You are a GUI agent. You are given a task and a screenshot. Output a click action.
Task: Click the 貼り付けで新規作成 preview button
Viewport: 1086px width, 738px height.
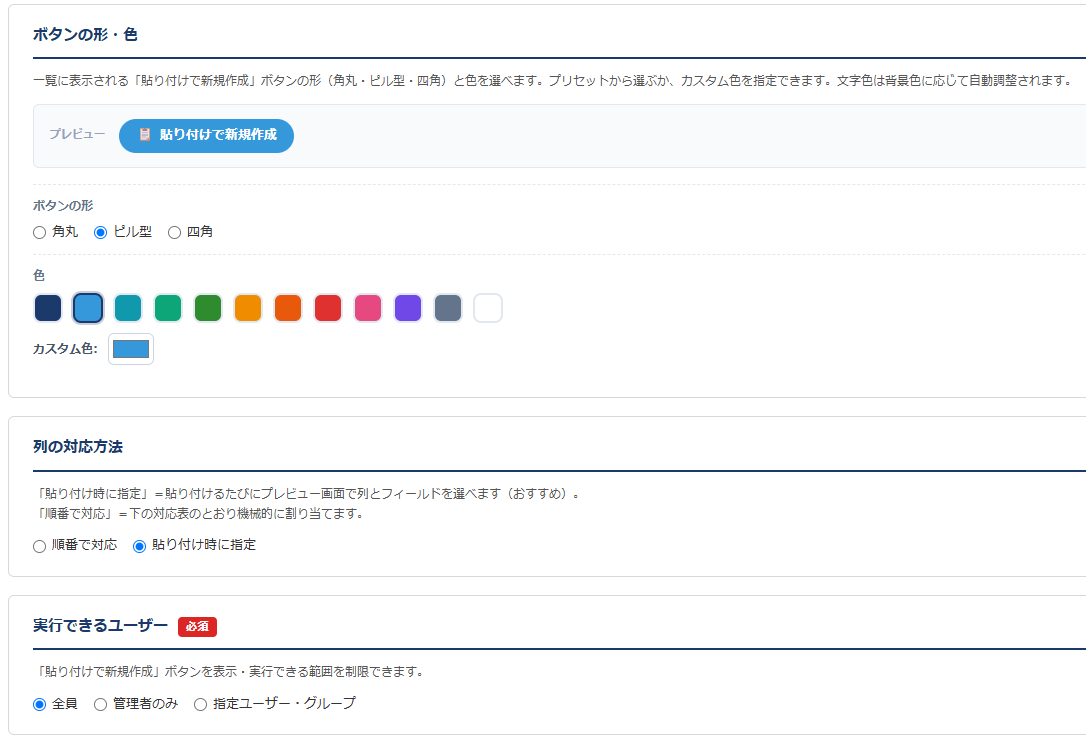pyautogui.click(x=206, y=135)
